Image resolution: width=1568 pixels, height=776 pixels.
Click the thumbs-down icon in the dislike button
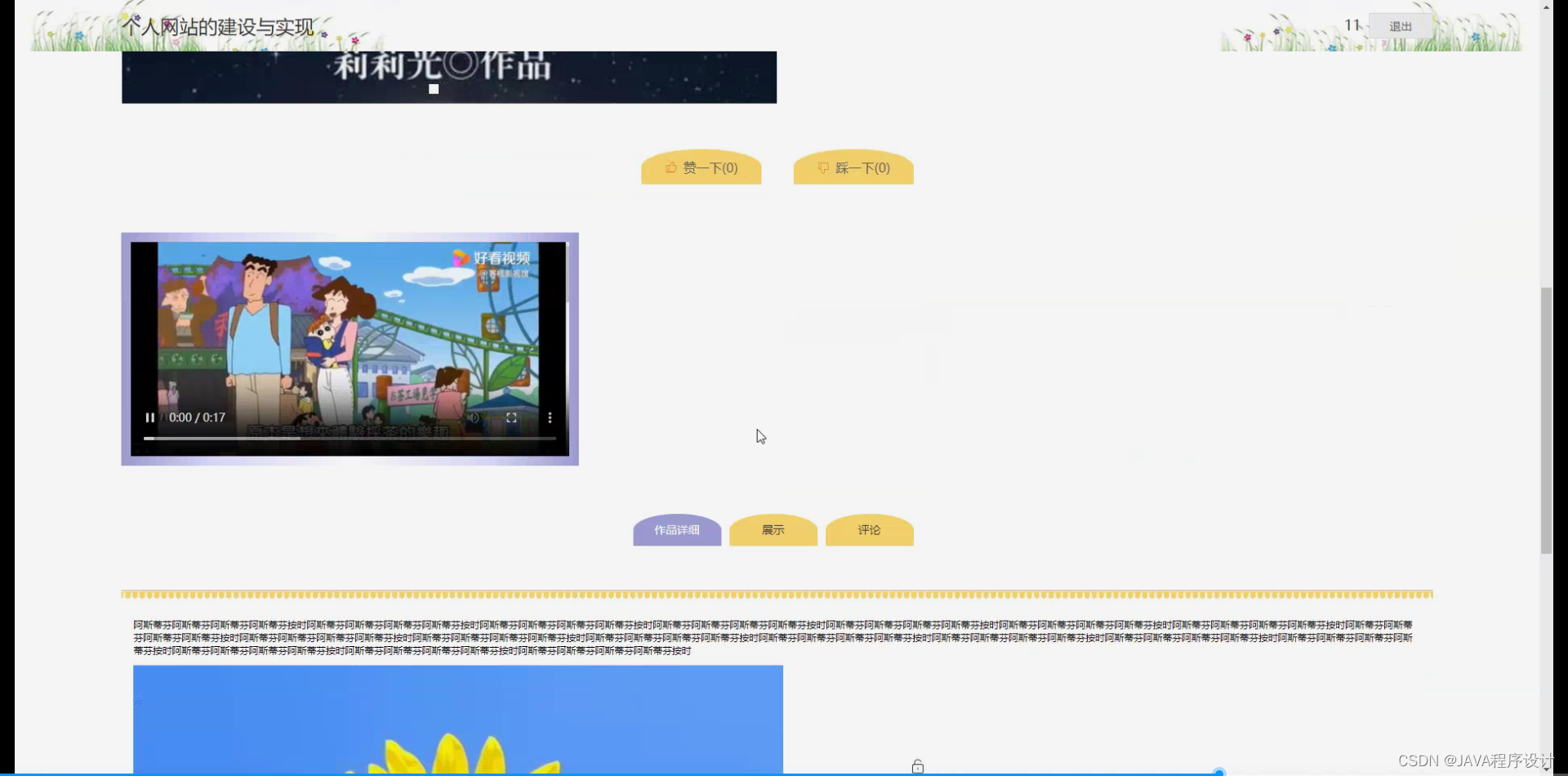[823, 167]
